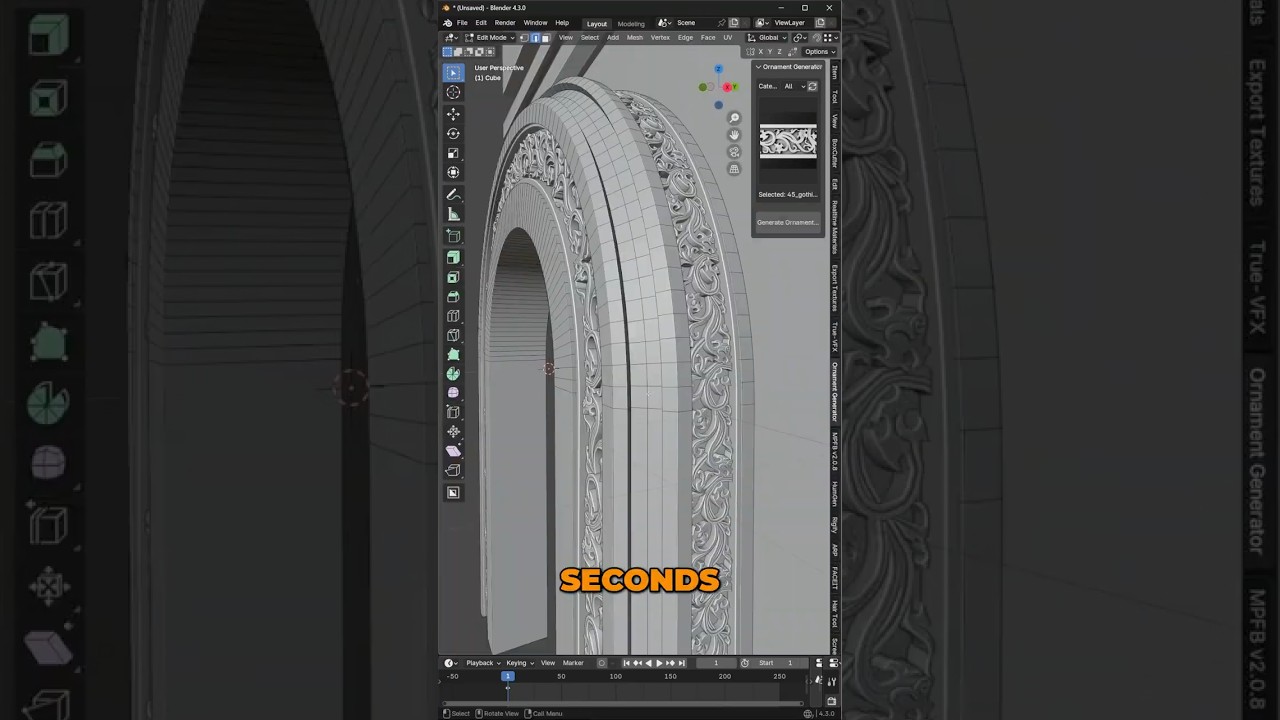
Task: Jump to the last frame
Action: coord(682,663)
